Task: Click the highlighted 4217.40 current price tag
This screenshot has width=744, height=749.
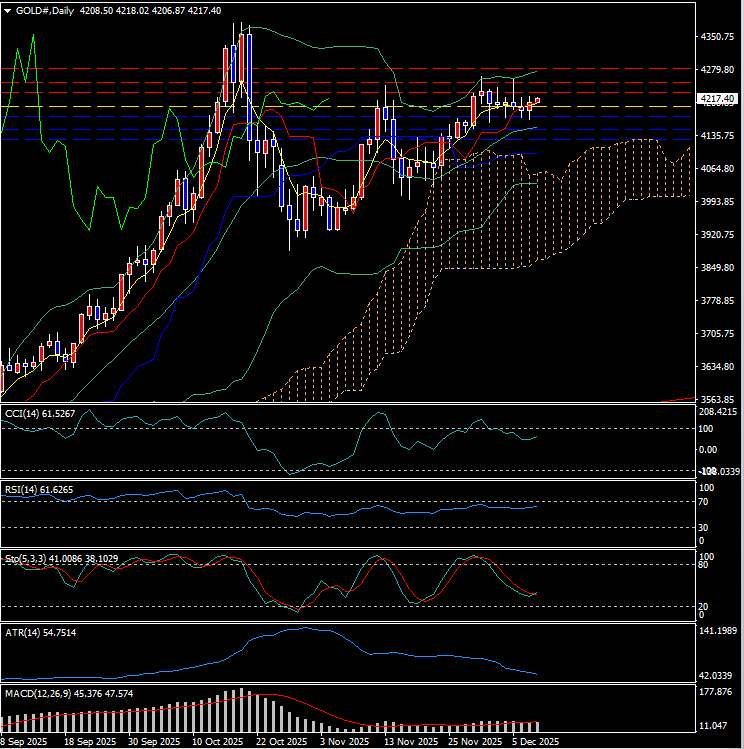Action: tap(719, 99)
